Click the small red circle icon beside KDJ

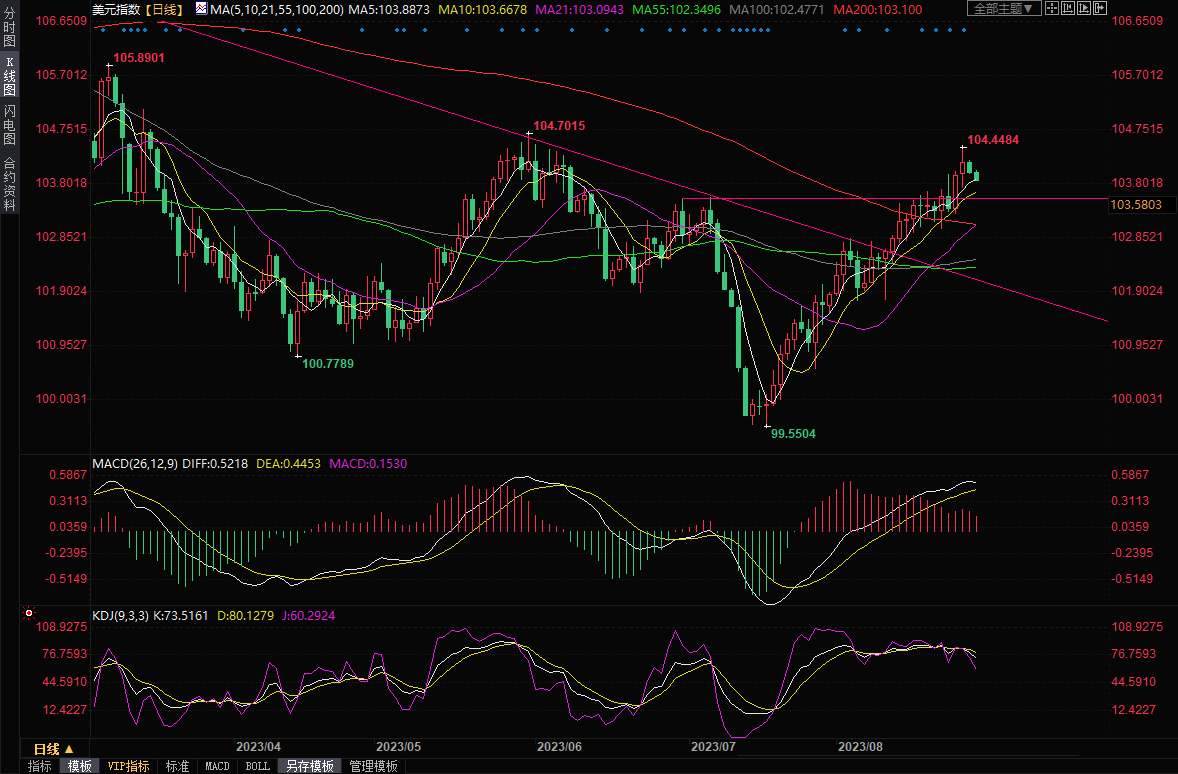[29, 613]
